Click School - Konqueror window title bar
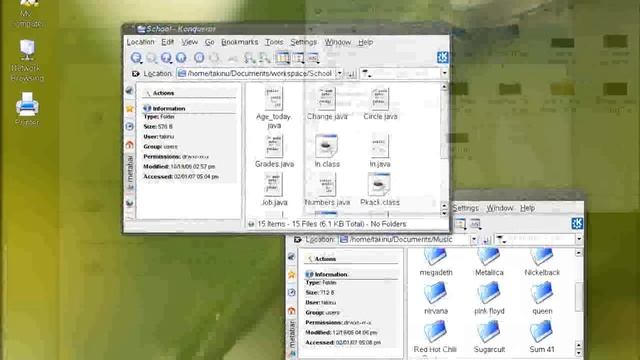This screenshot has height=360, width=640. [x=286, y=29]
